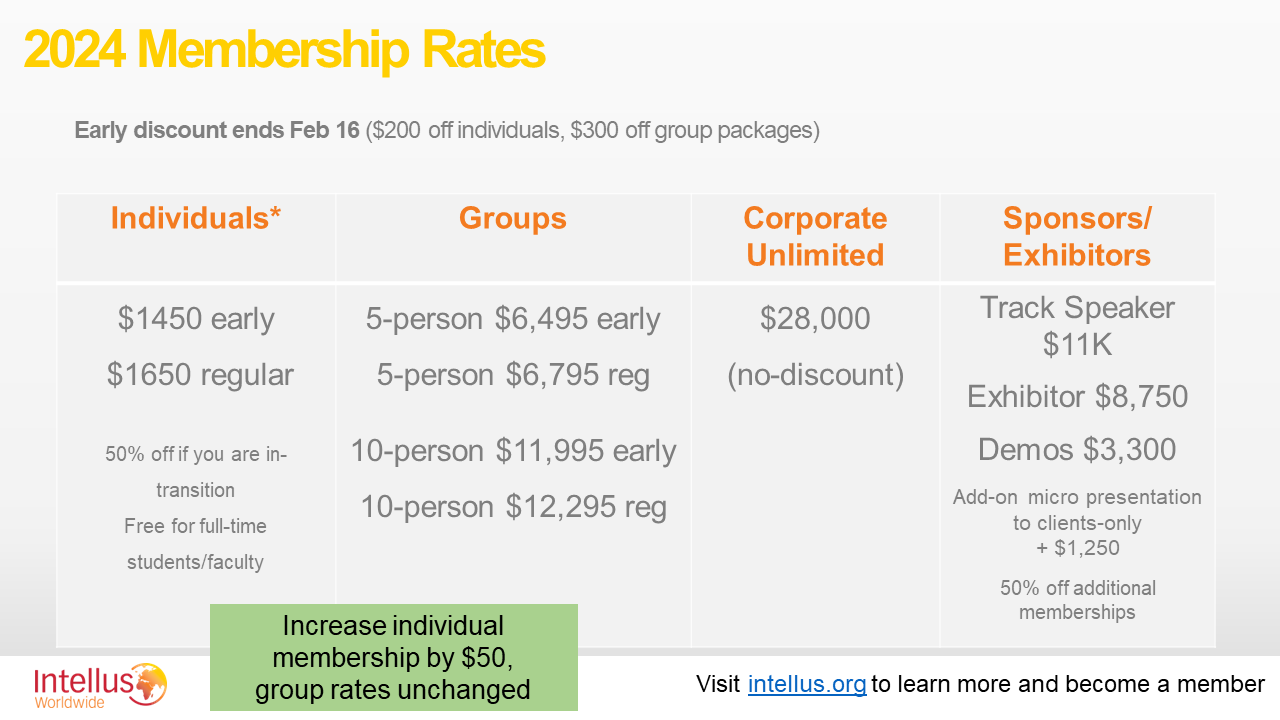This screenshot has width=1280, height=720.
Task: Select the Groups column header
Action: pos(513,218)
